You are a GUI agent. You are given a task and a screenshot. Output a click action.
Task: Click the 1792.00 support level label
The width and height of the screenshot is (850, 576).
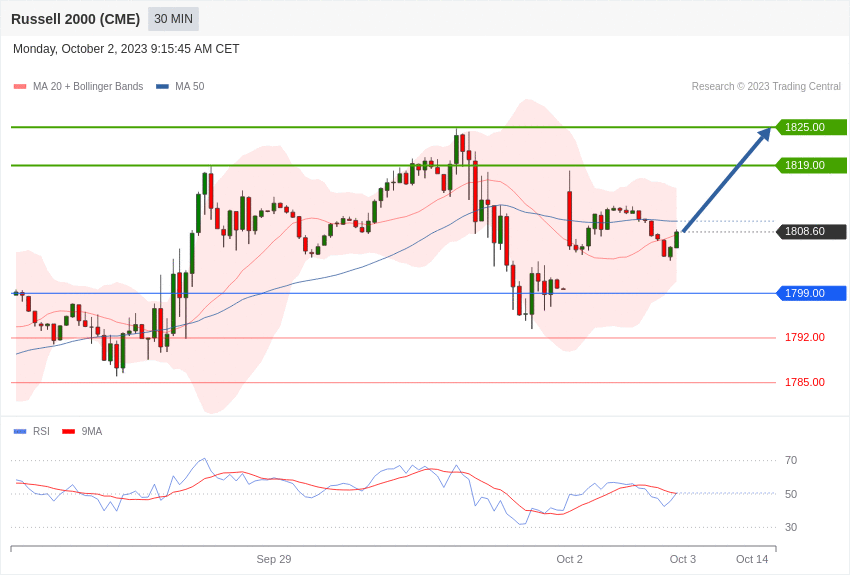[804, 338]
